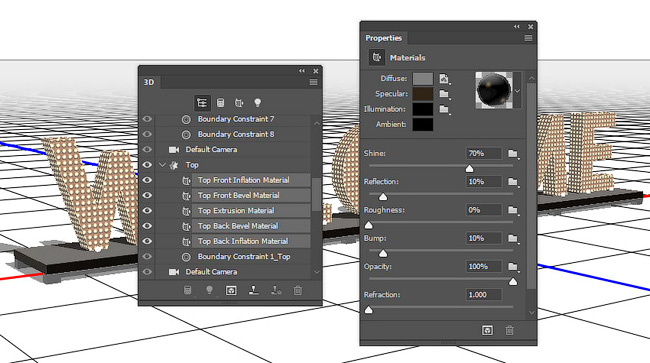This screenshot has width=650, height=363.
Task: Click the Refraction value field
Action: (x=483, y=295)
